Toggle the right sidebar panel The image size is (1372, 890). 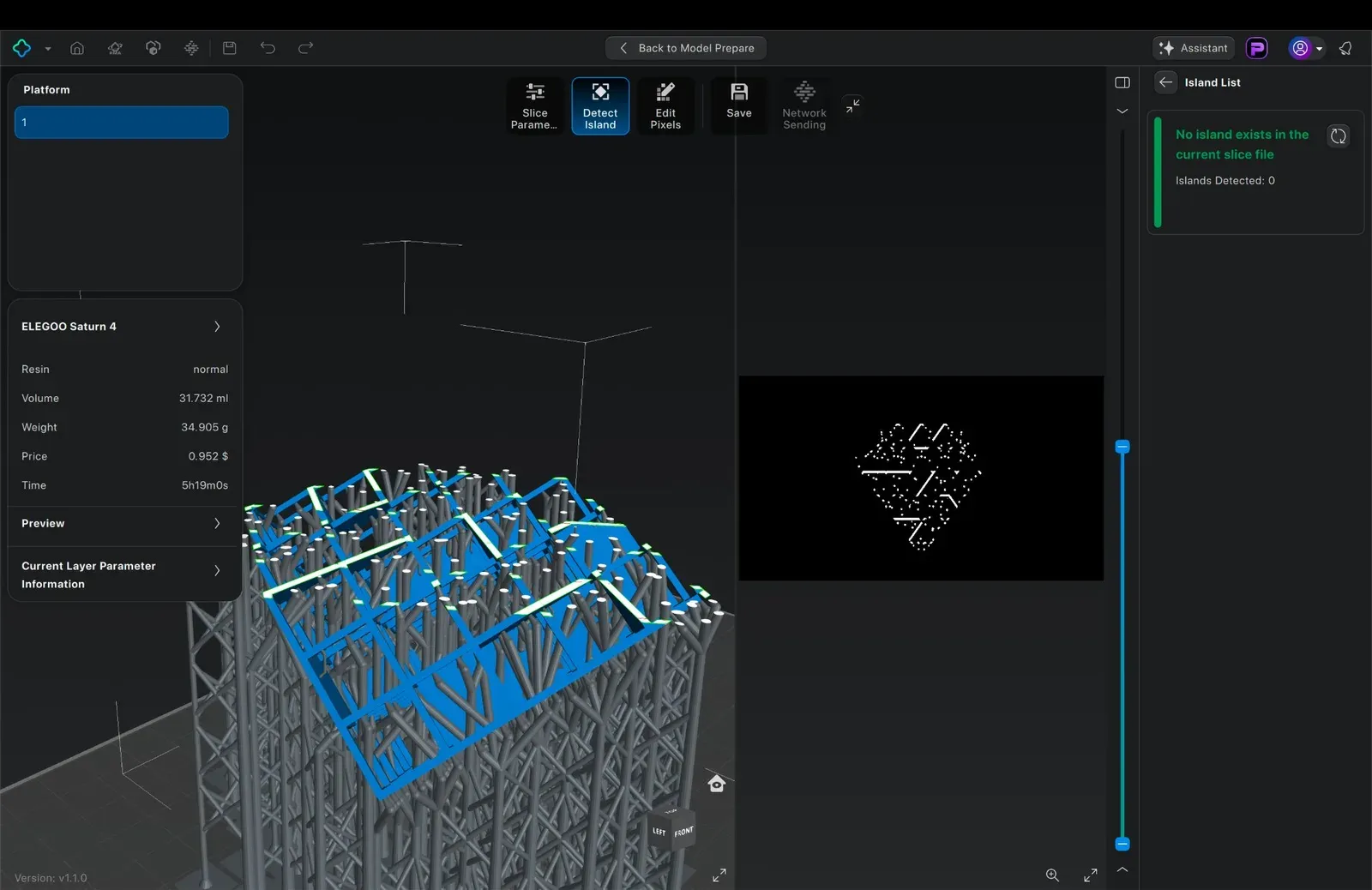pos(1122,82)
